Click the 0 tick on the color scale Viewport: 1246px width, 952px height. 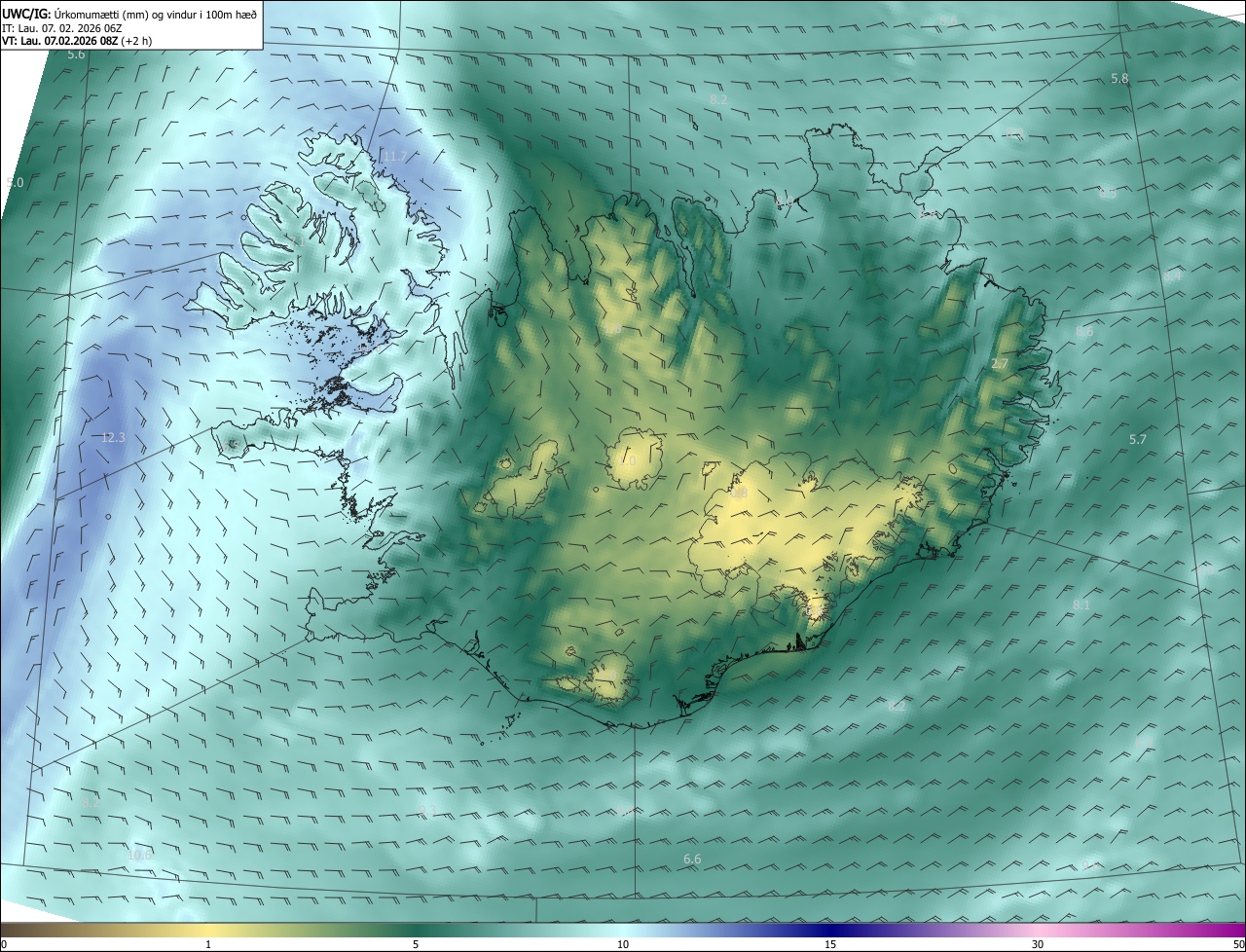click(4, 945)
